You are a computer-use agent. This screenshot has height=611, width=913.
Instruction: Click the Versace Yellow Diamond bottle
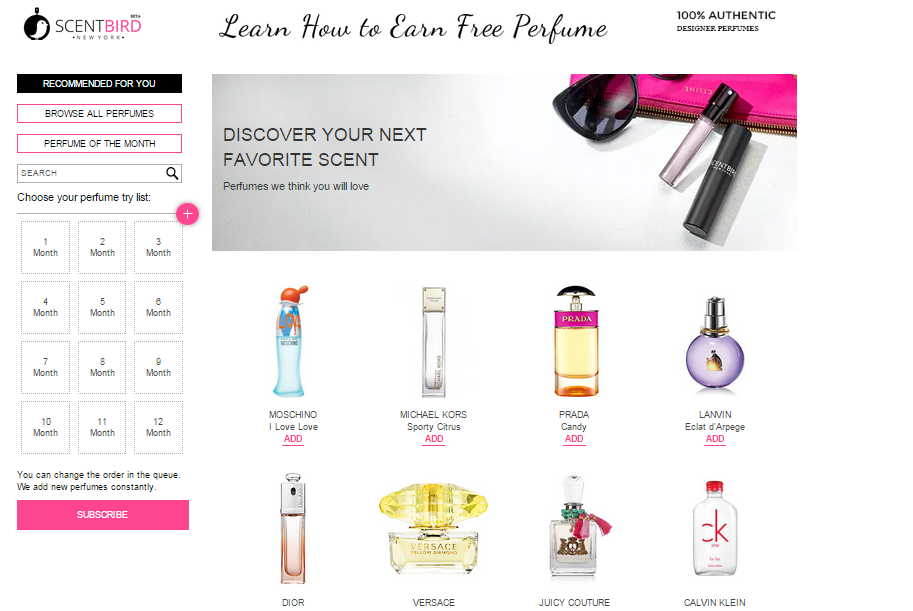click(x=433, y=529)
